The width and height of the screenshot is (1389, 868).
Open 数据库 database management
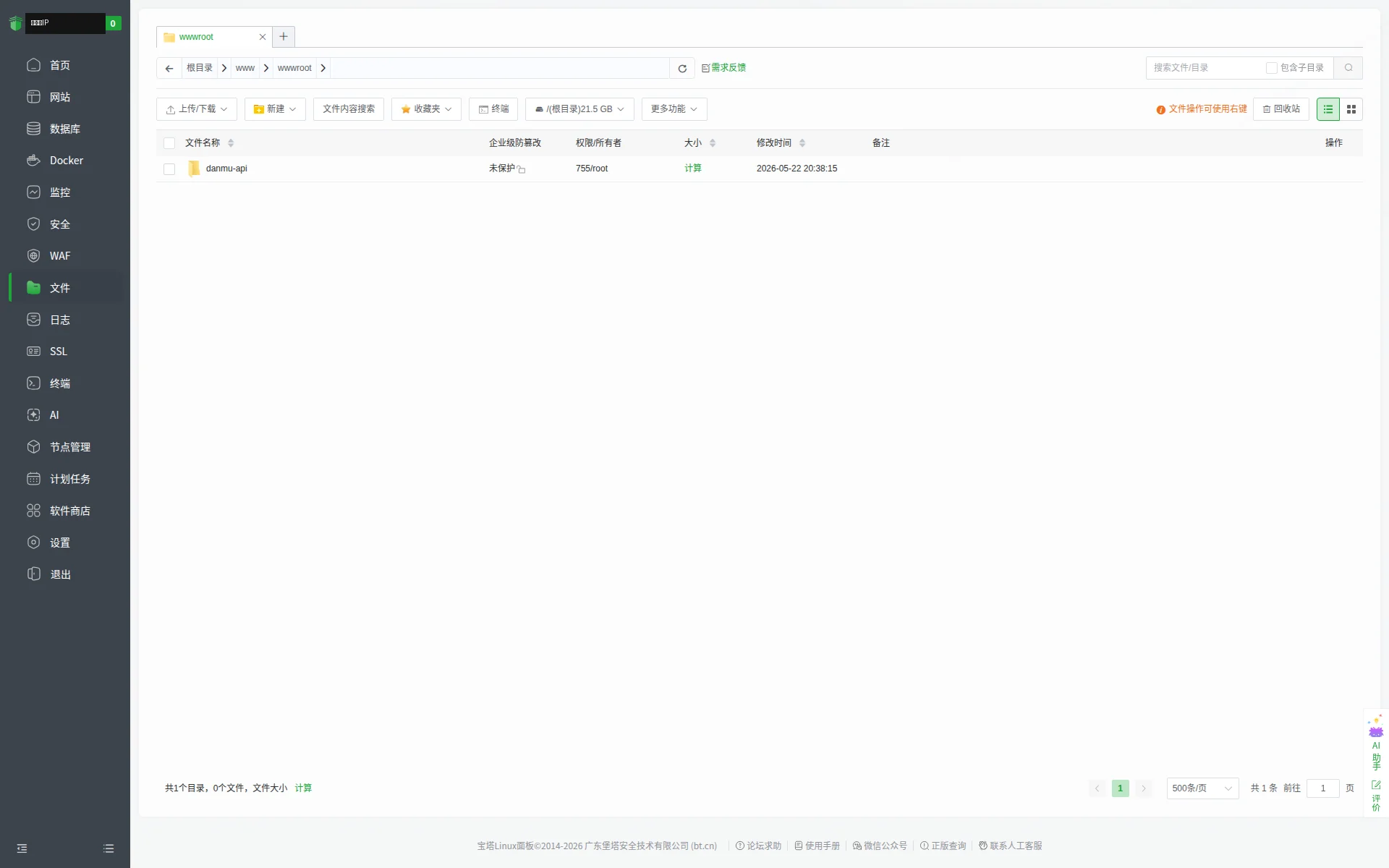click(x=64, y=129)
